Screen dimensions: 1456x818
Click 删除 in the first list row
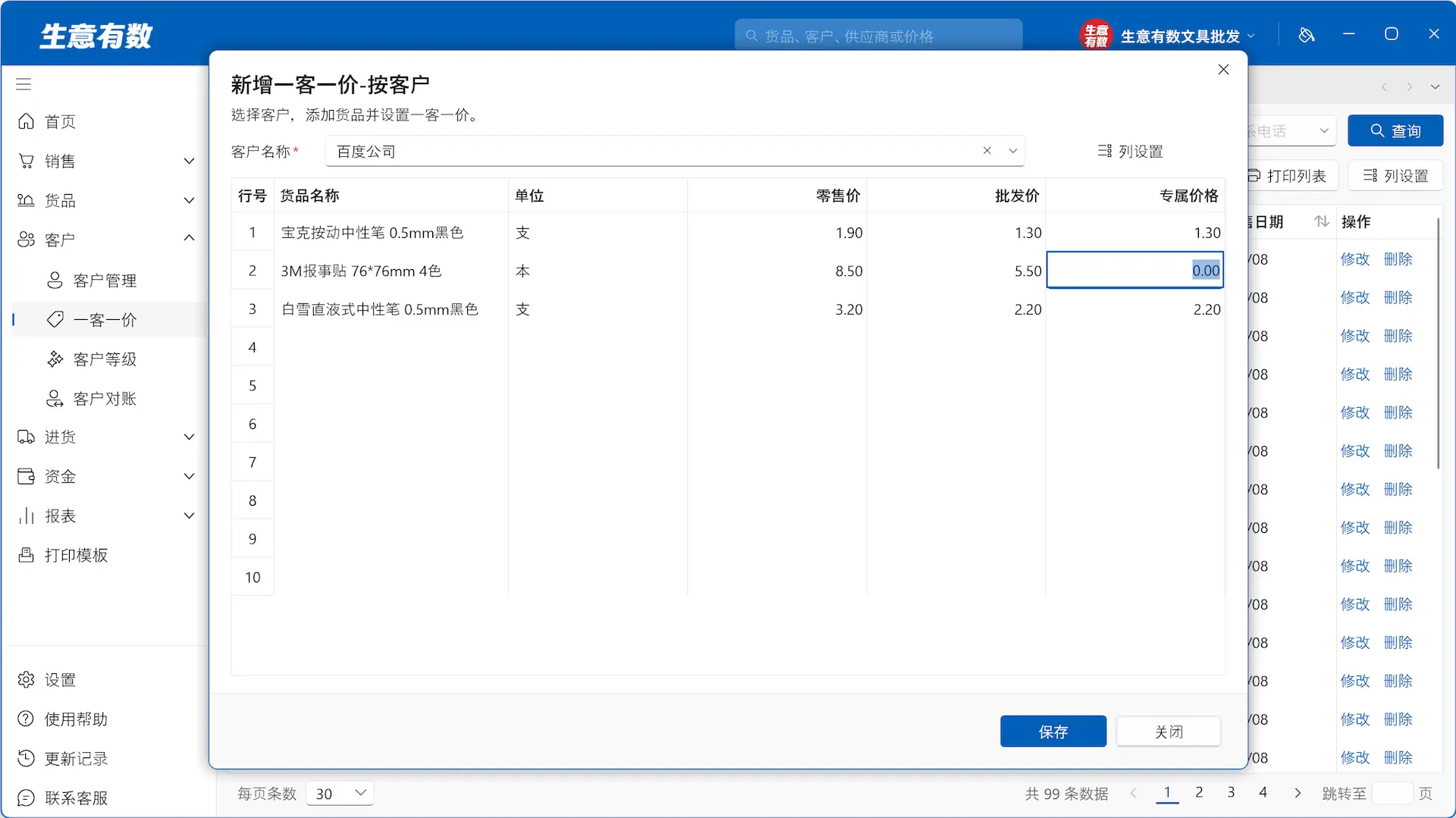[1398, 259]
